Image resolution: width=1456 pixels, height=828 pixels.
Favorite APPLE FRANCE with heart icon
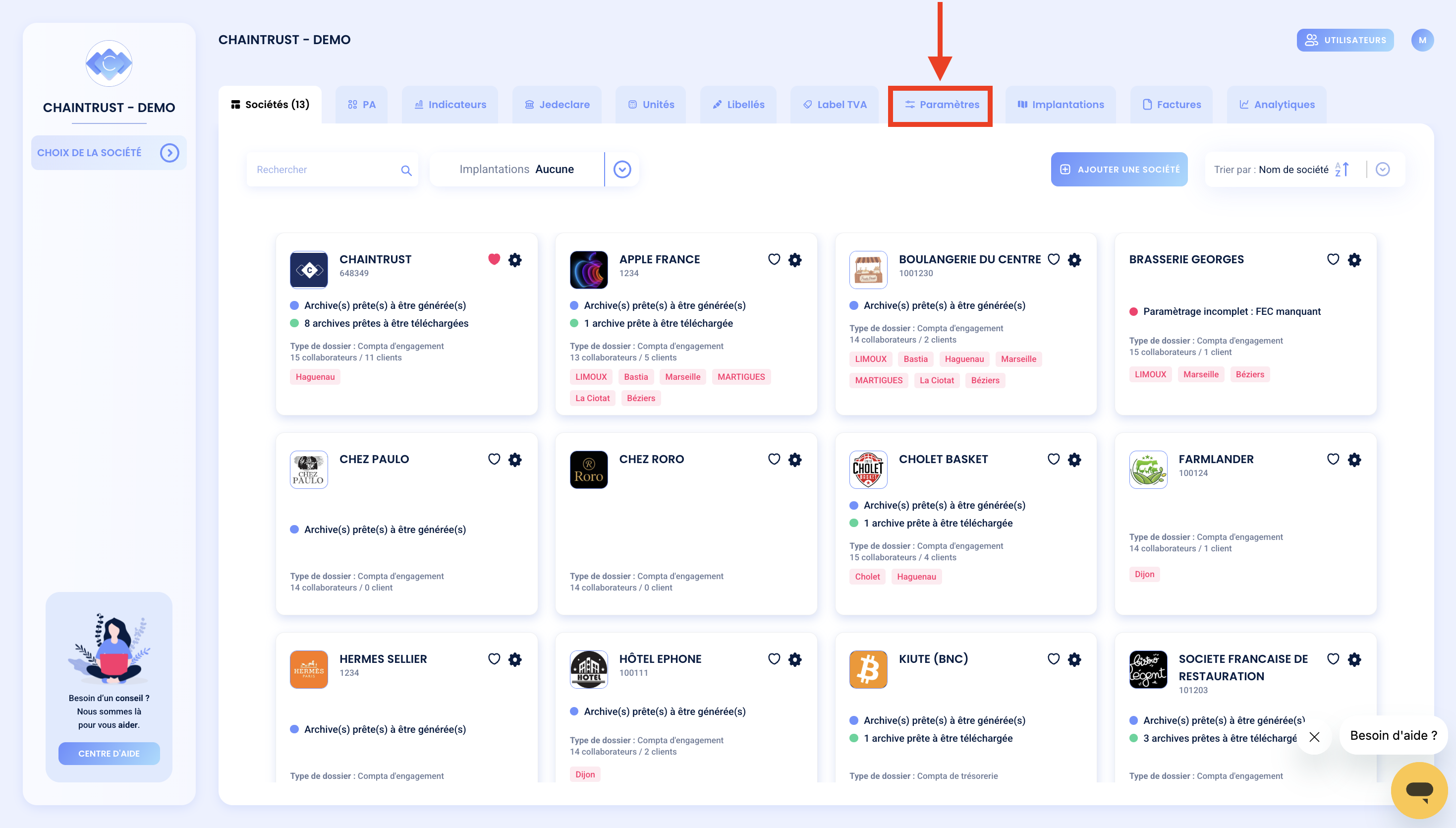coord(774,259)
